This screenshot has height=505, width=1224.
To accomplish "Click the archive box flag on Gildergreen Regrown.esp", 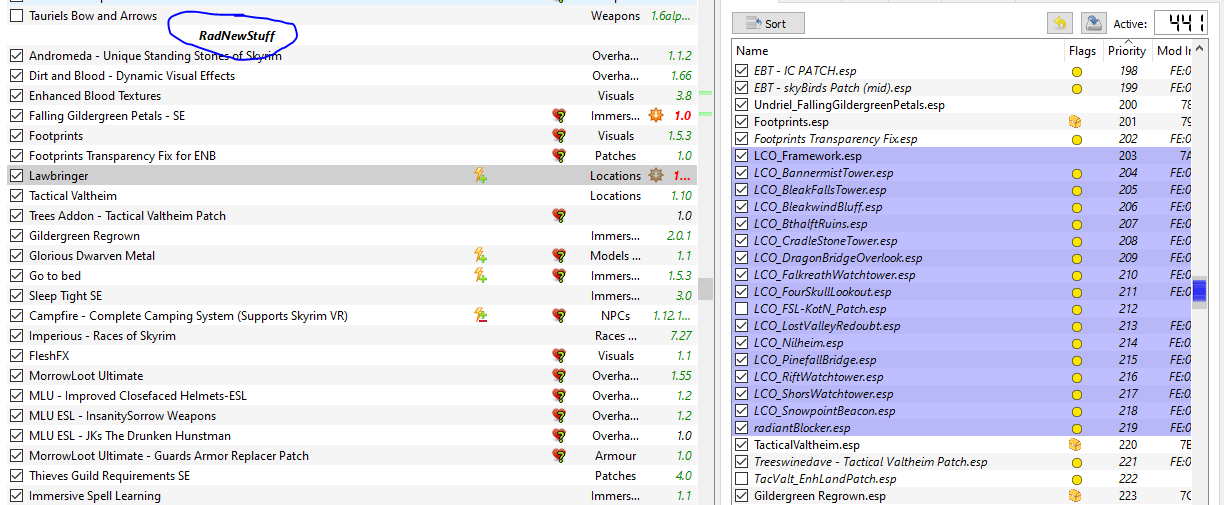I will click(x=1076, y=496).
